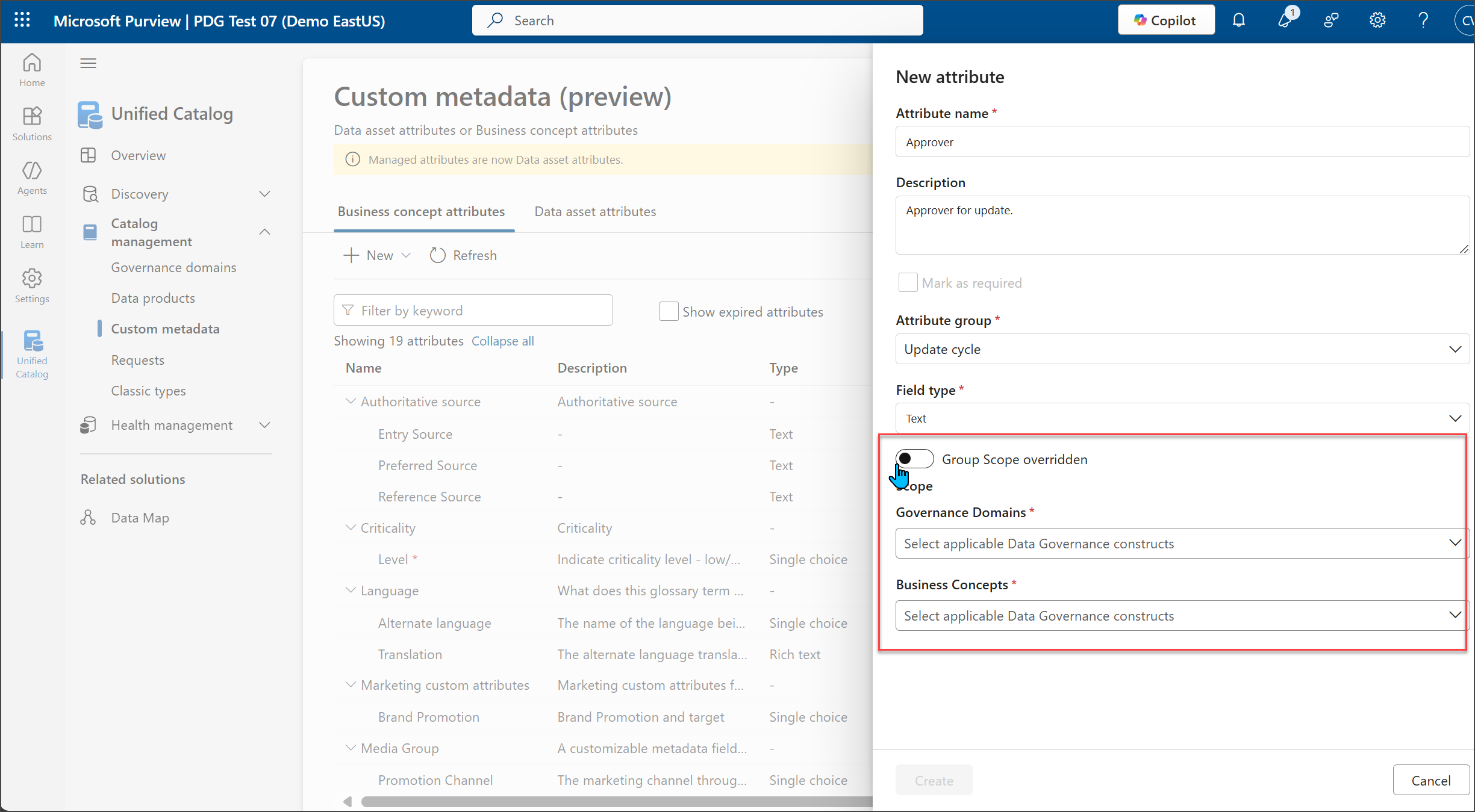Collapse the Criticality attribute group

(x=351, y=527)
